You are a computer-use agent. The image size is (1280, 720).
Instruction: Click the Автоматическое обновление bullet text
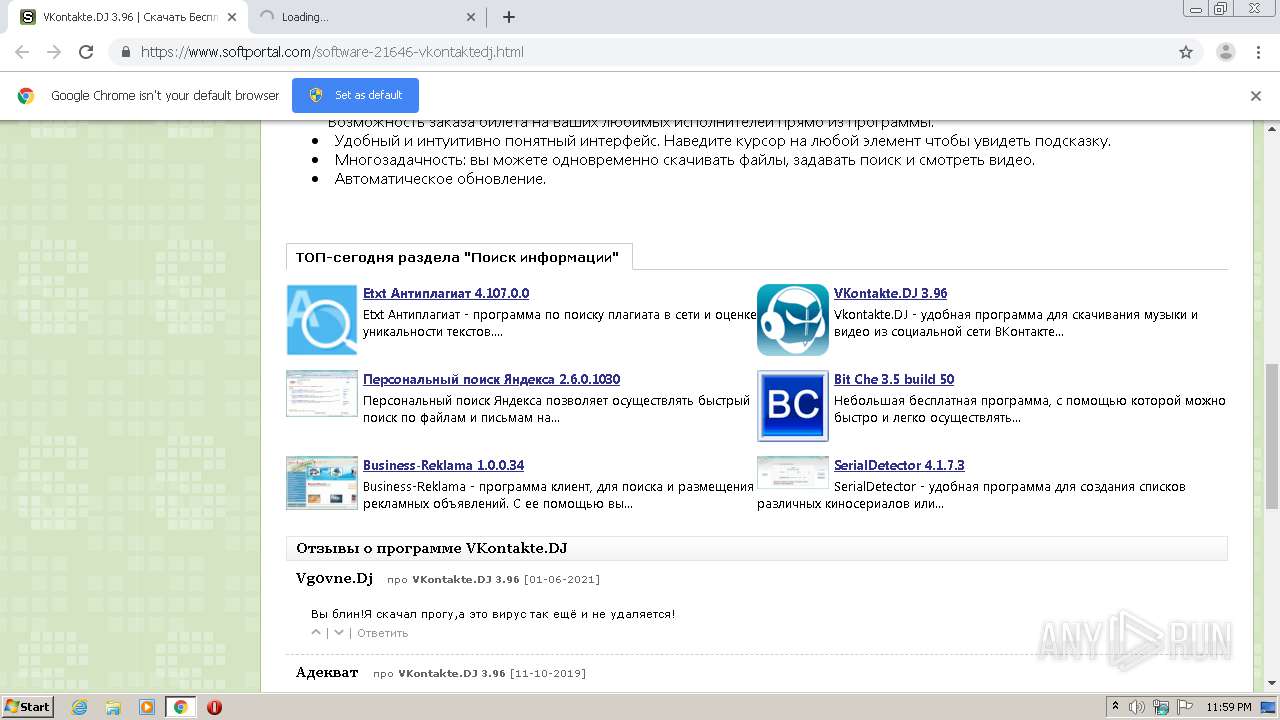pos(440,179)
